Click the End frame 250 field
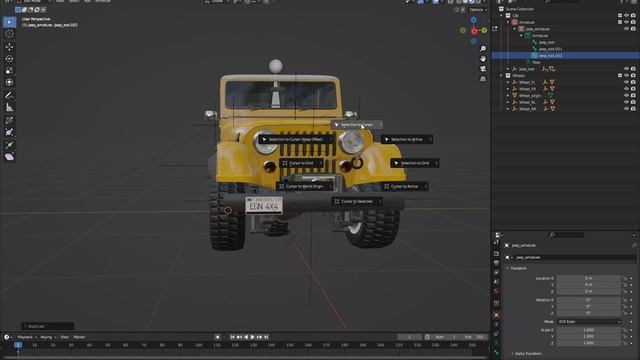This screenshot has height=360, width=640. (475, 337)
